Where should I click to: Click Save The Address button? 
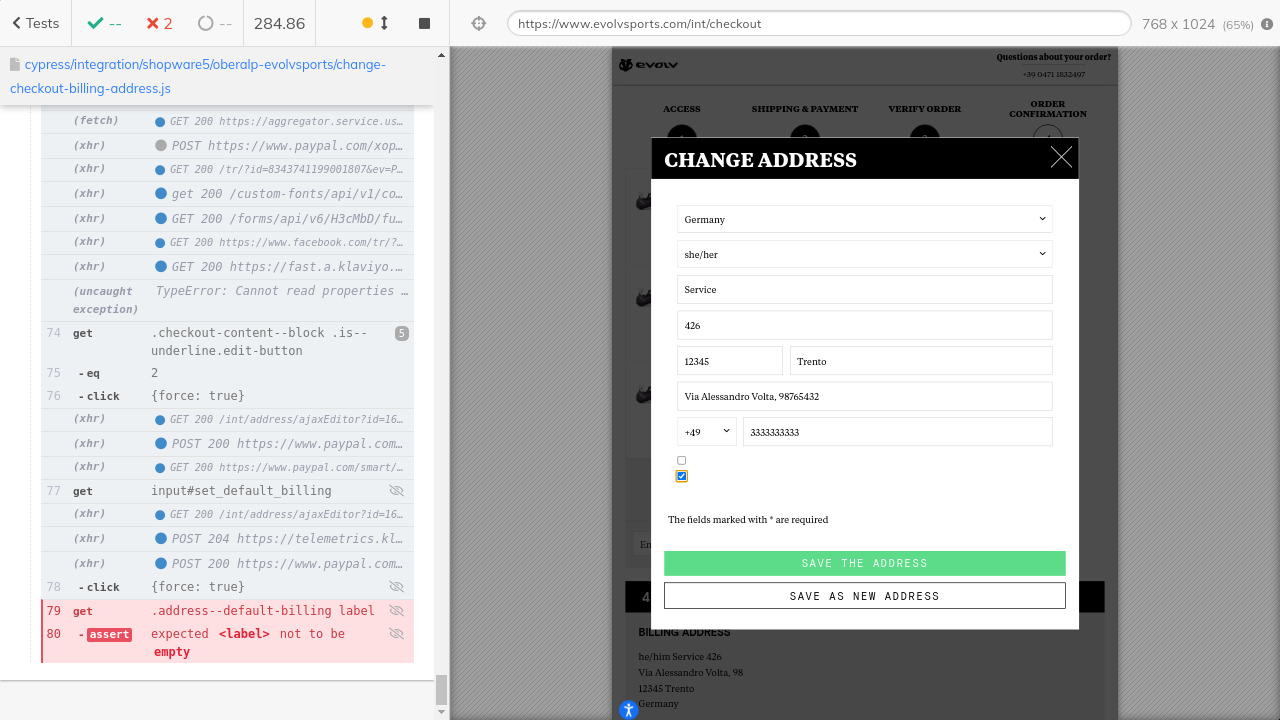pos(864,563)
